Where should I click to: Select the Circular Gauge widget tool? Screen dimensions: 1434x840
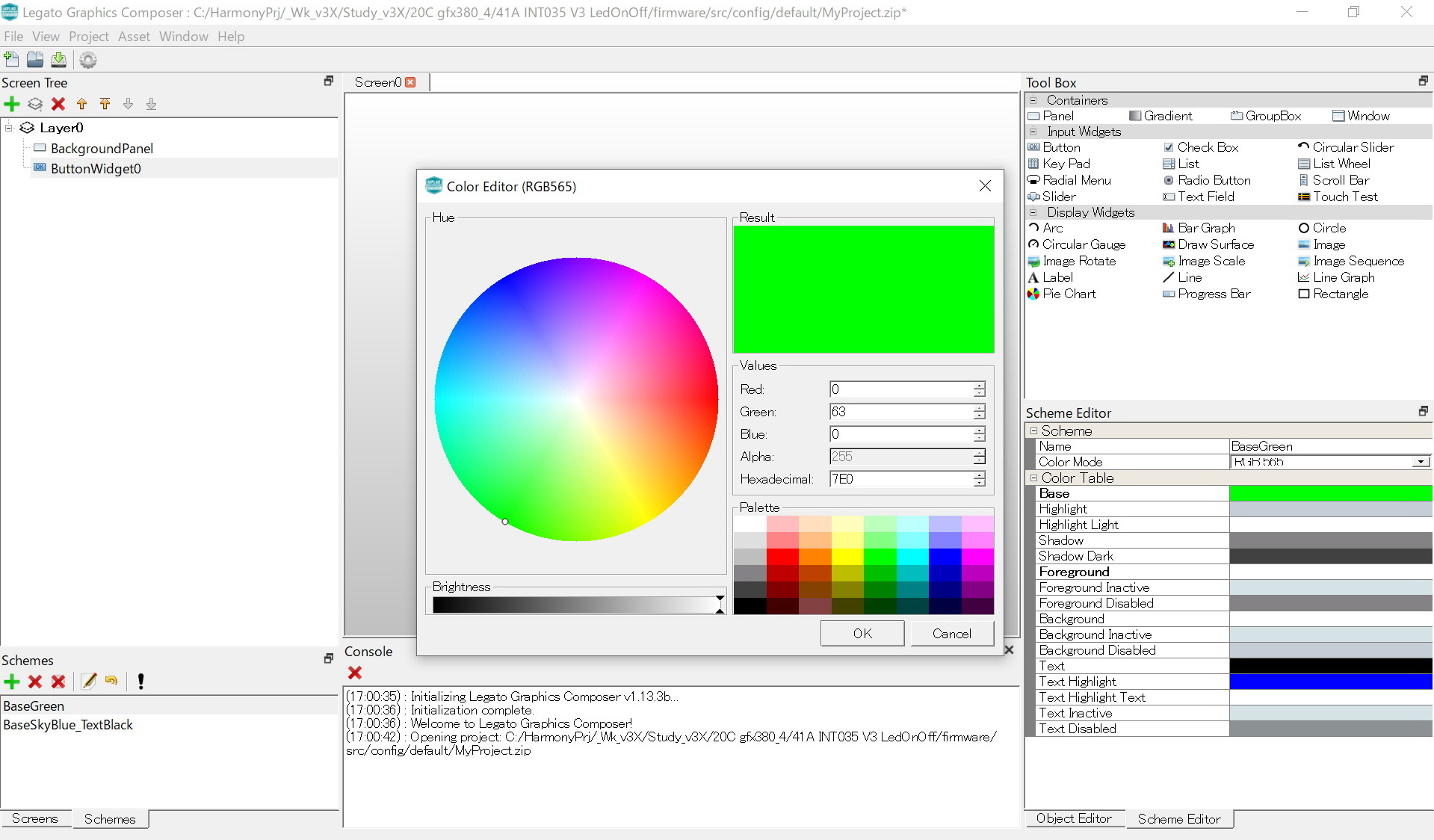[1083, 244]
